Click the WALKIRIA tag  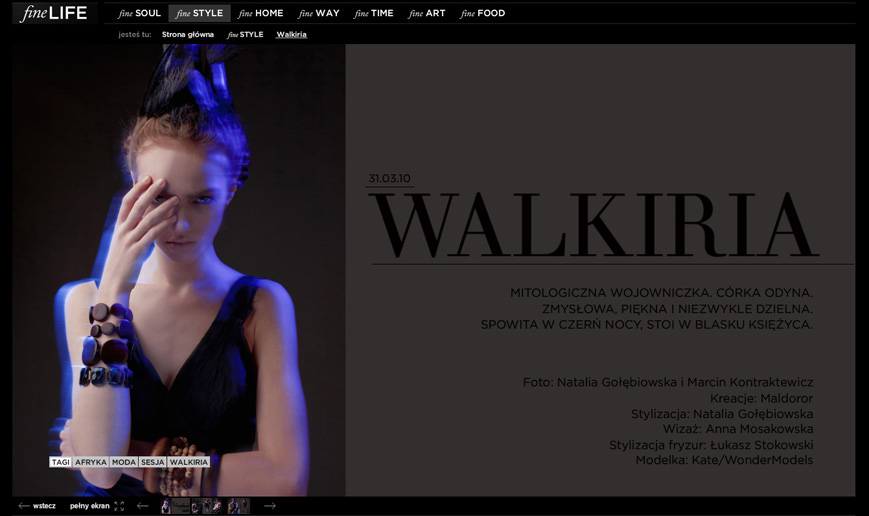(188, 463)
